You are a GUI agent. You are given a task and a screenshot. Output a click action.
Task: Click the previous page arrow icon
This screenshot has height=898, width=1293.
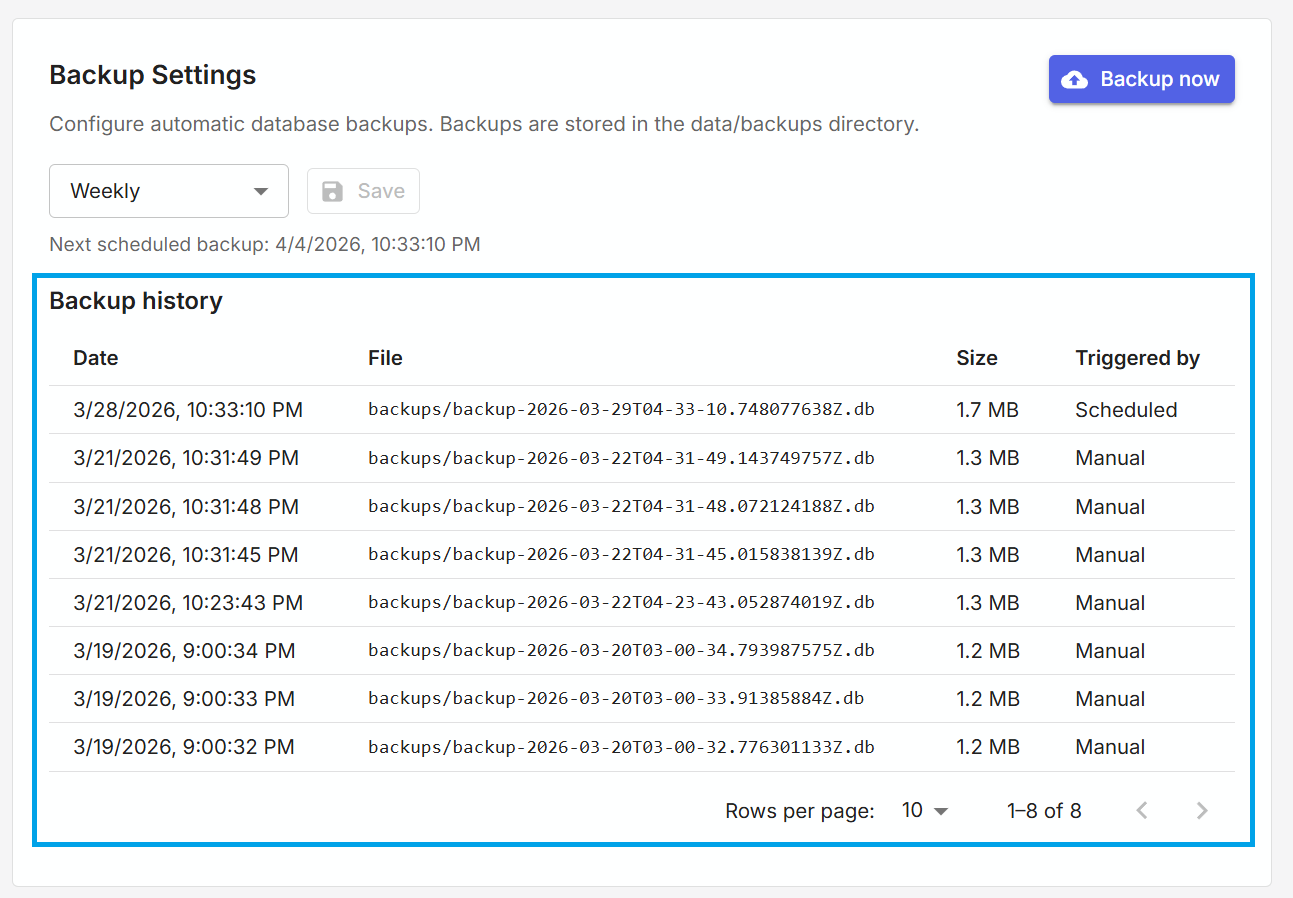[x=1141, y=811]
